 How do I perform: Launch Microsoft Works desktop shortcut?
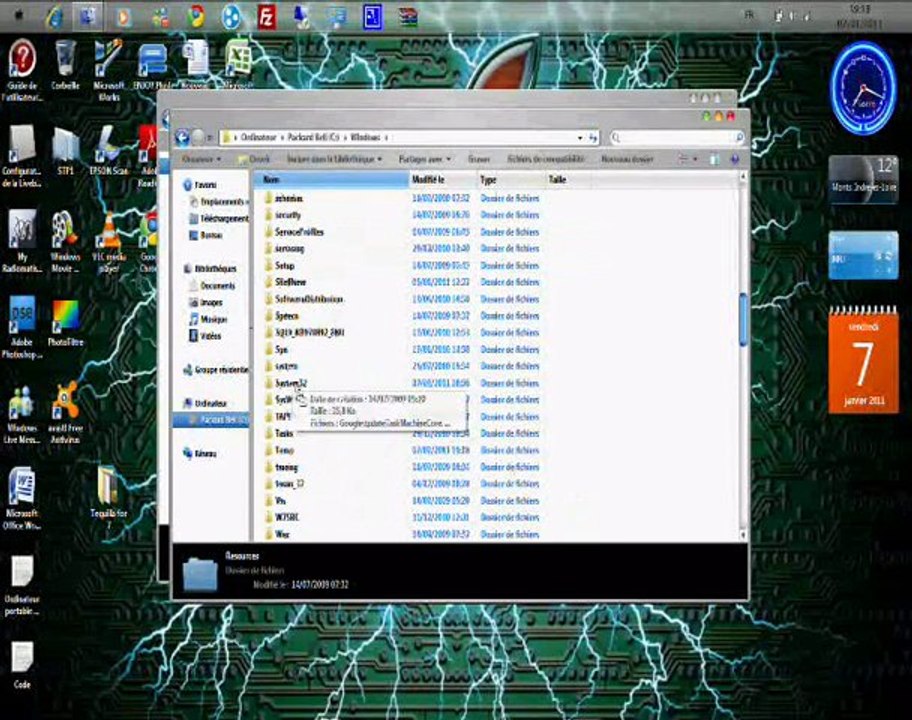(109, 70)
